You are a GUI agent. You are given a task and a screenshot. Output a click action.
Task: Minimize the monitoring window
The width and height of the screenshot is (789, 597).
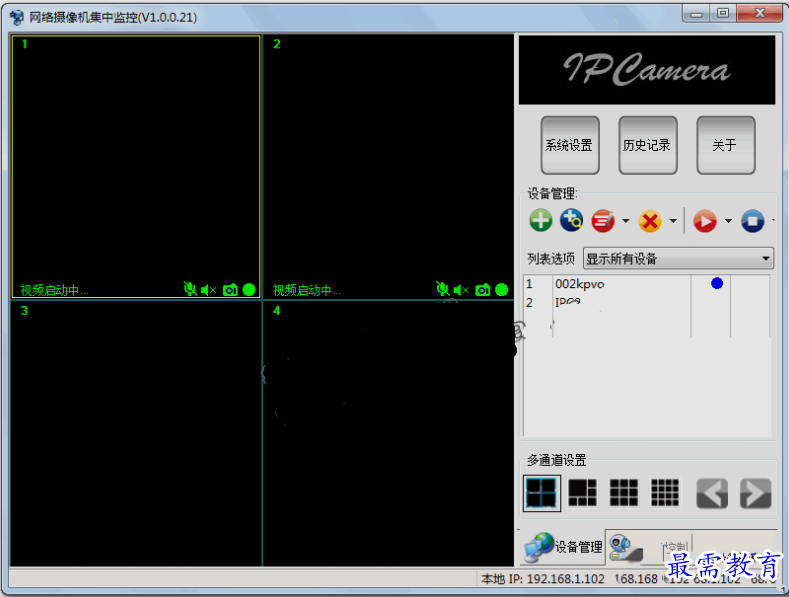click(696, 14)
